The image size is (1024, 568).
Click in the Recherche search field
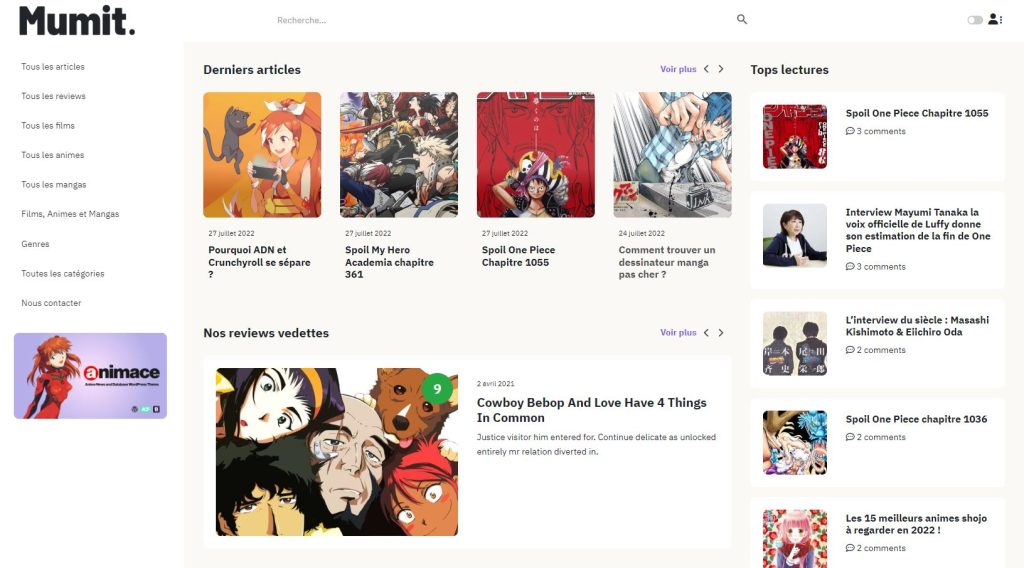tap(500, 20)
